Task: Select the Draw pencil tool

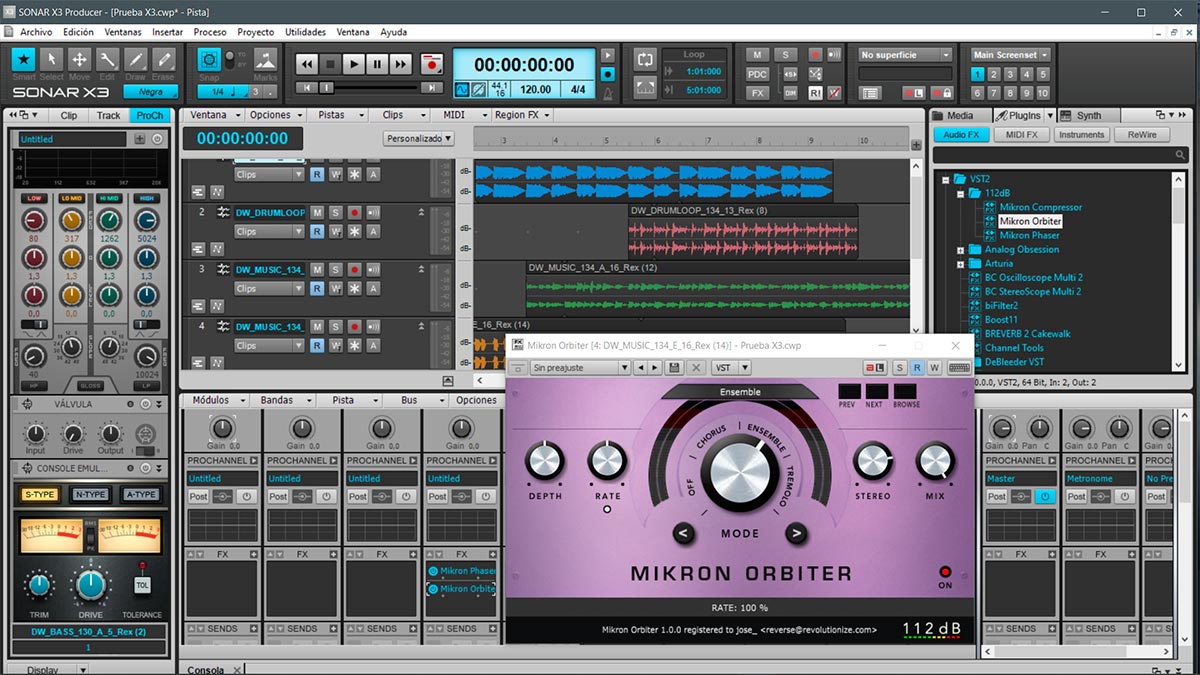Action: (x=135, y=59)
